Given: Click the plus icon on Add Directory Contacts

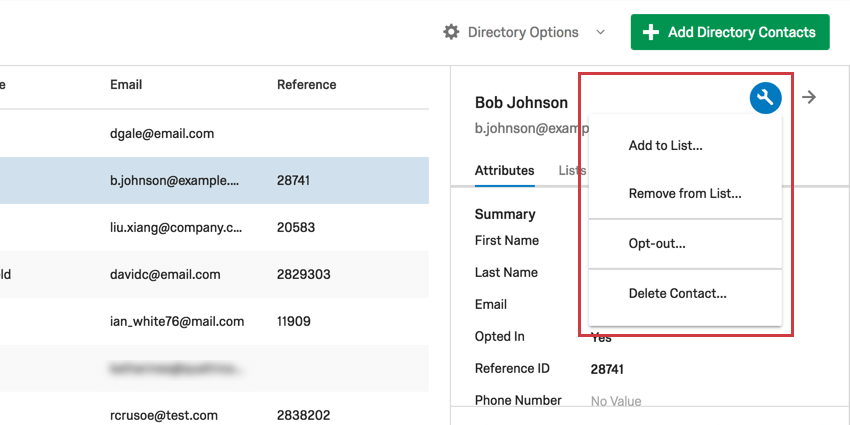Looking at the screenshot, I should click(x=651, y=32).
